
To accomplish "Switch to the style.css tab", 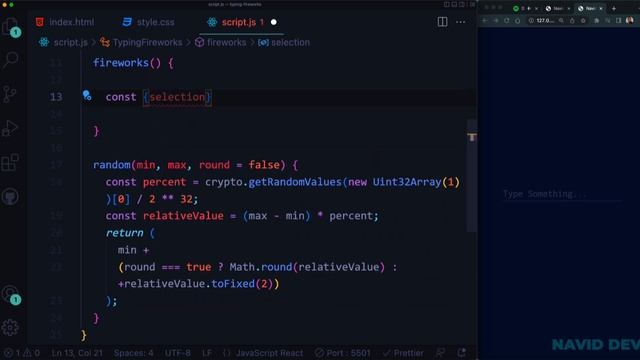I will 149,22.
